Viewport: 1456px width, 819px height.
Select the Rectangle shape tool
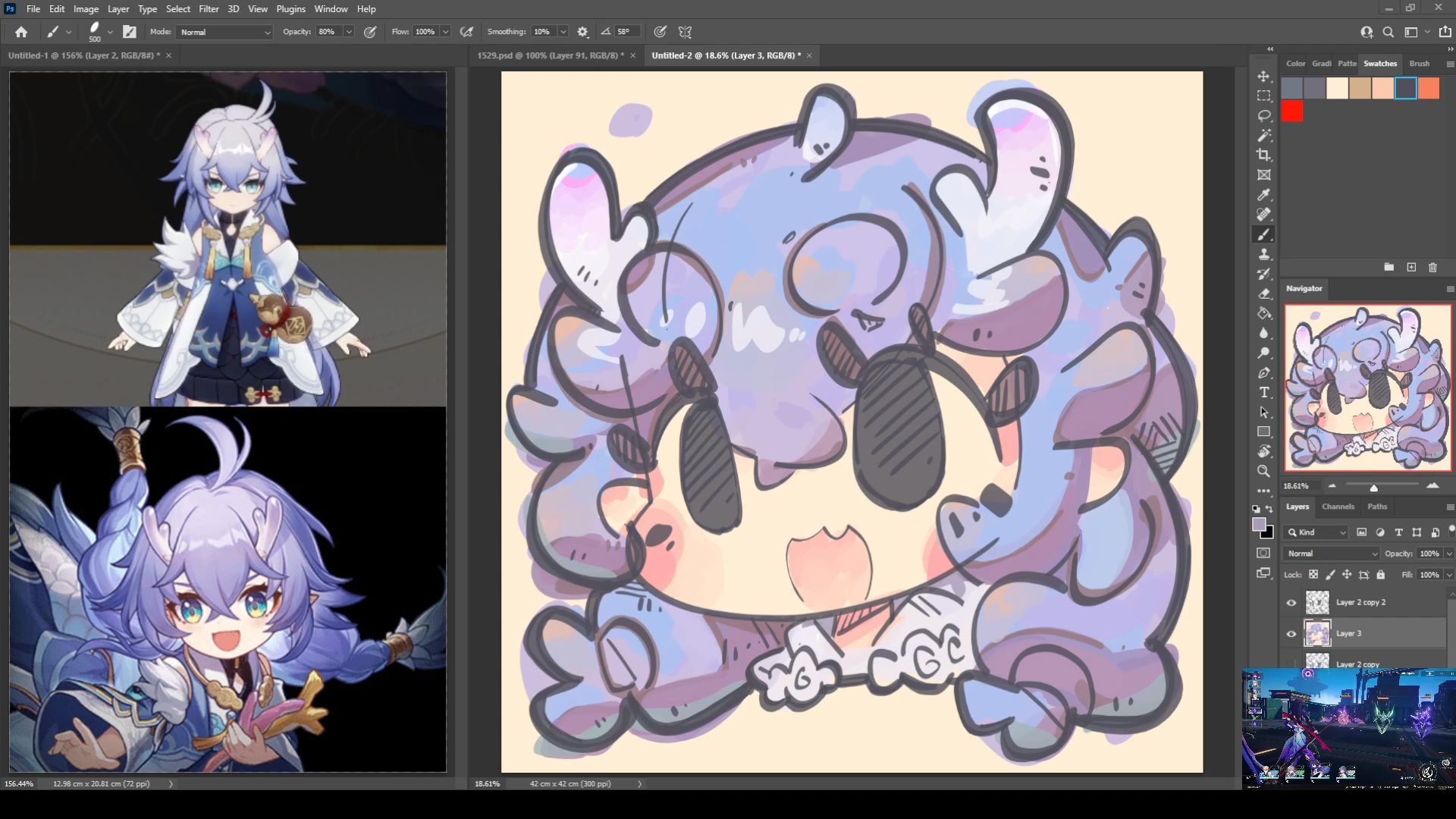point(1263,431)
